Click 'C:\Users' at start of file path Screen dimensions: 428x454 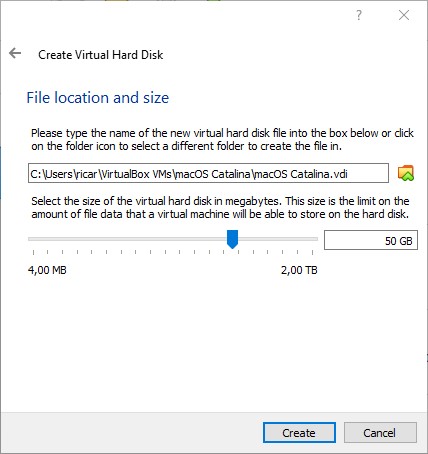[51, 174]
